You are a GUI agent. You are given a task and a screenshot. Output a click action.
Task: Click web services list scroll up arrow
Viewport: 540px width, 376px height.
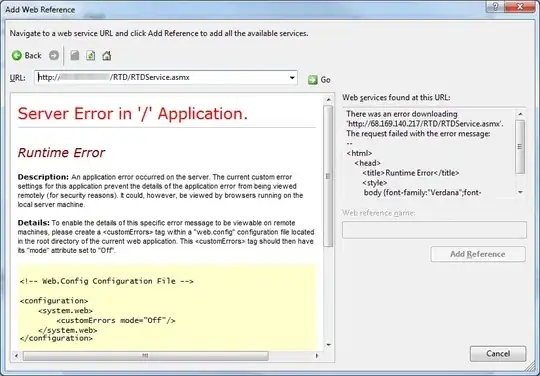click(x=520, y=114)
